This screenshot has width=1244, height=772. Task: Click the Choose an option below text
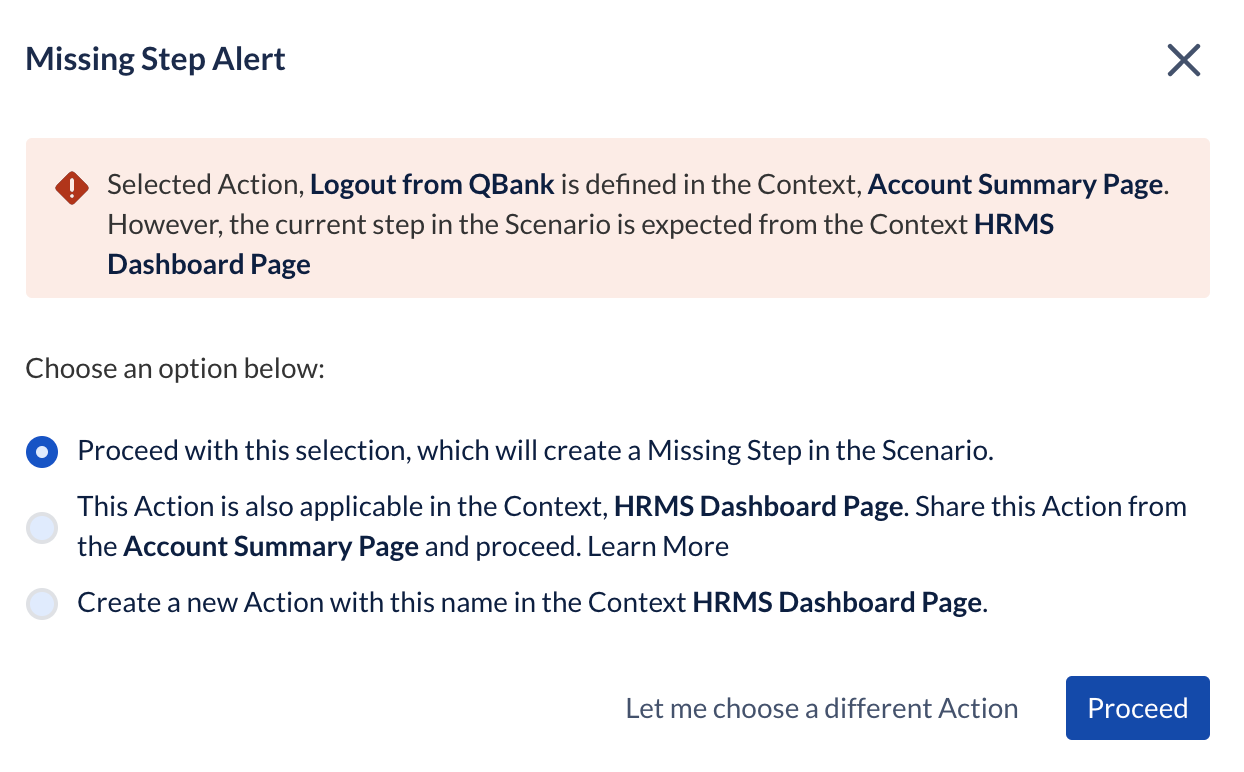pos(176,369)
